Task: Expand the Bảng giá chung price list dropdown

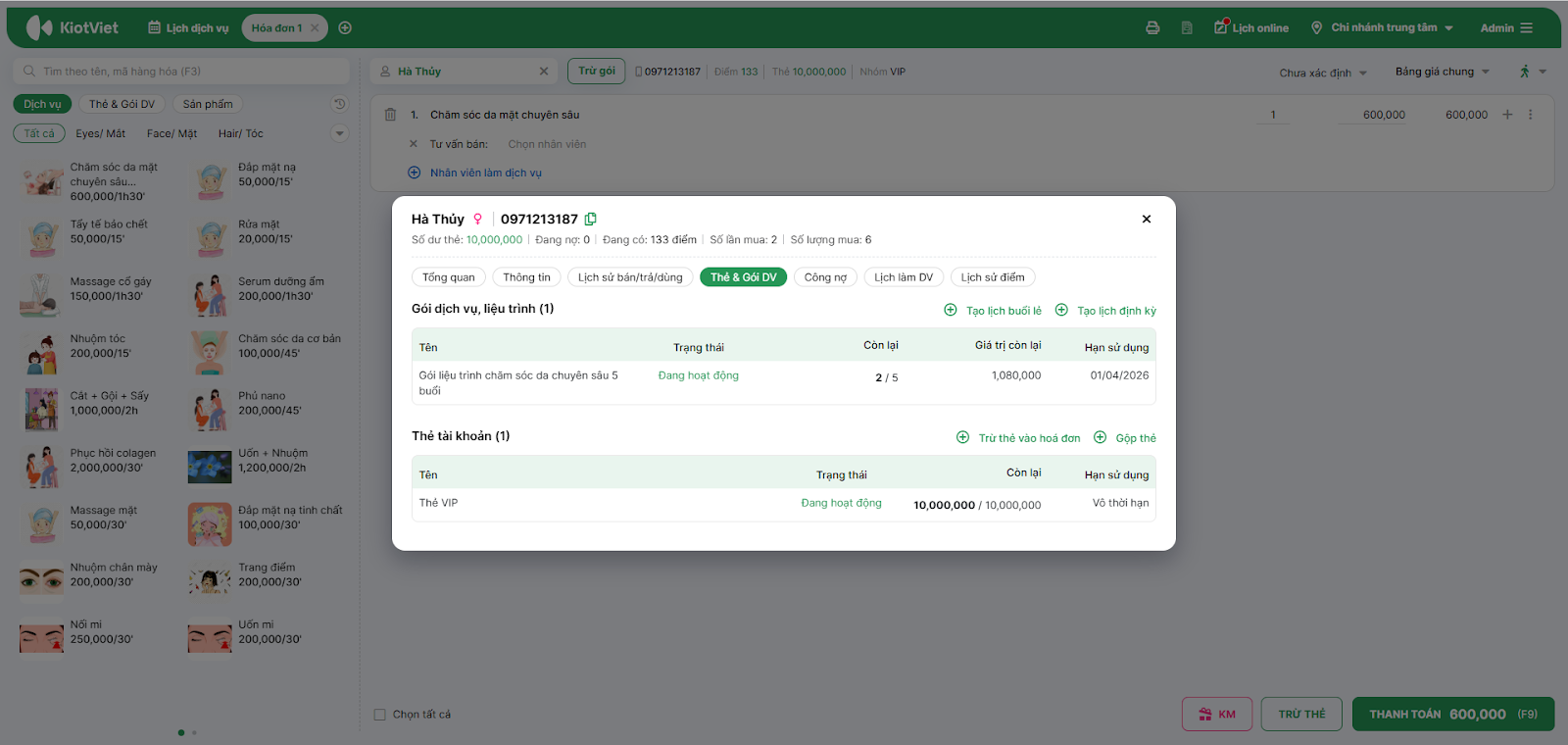Action: (1443, 72)
